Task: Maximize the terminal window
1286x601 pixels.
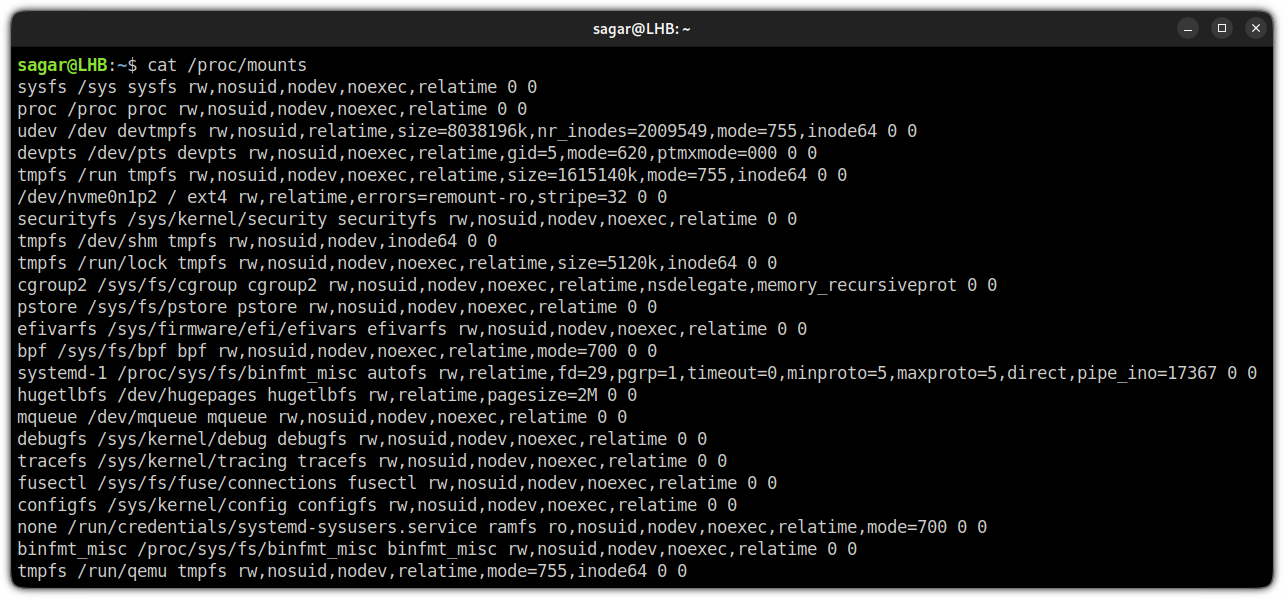Action: tap(1221, 29)
